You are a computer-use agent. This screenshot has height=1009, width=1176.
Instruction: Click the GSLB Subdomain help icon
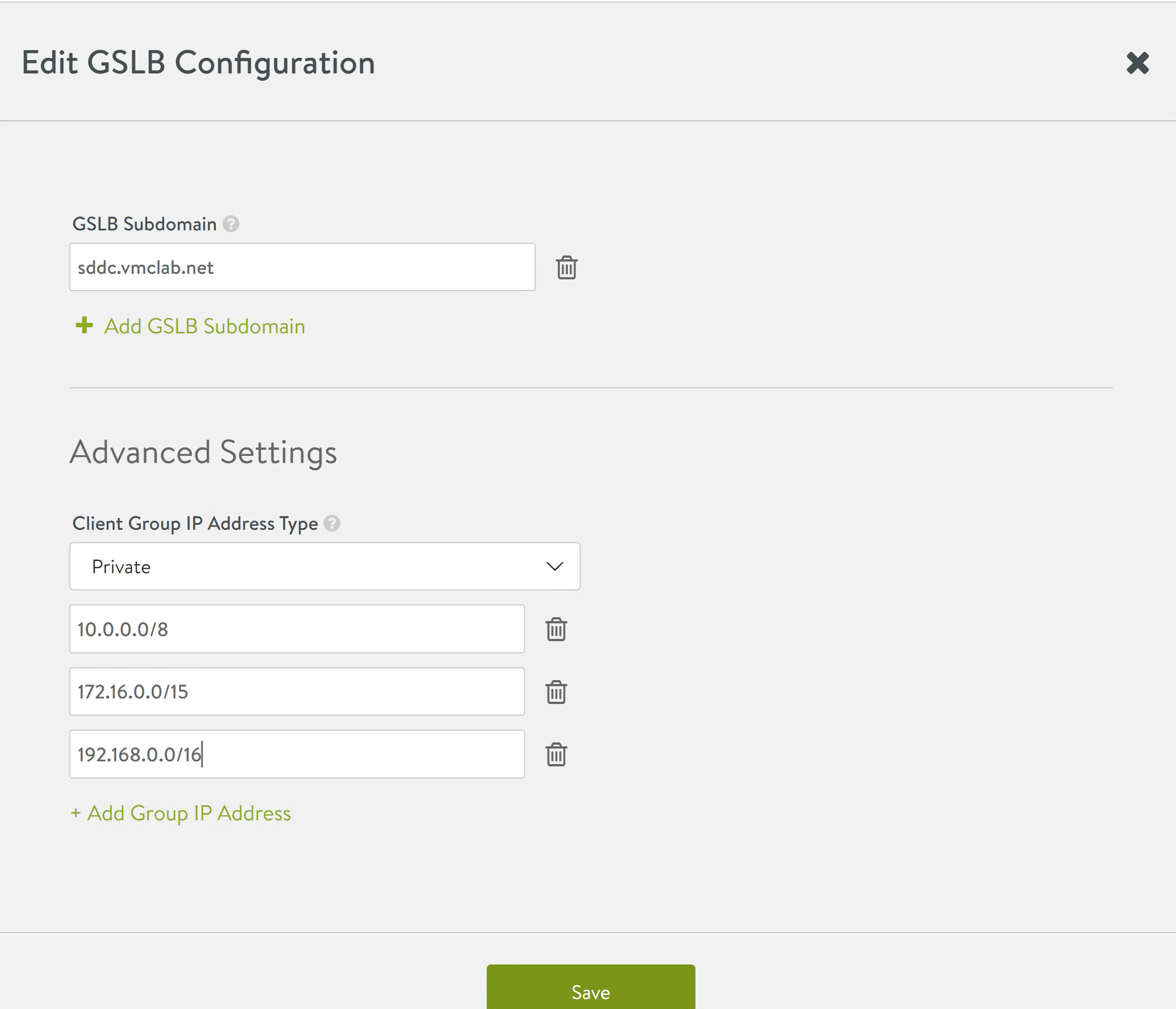pyautogui.click(x=230, y=224)
